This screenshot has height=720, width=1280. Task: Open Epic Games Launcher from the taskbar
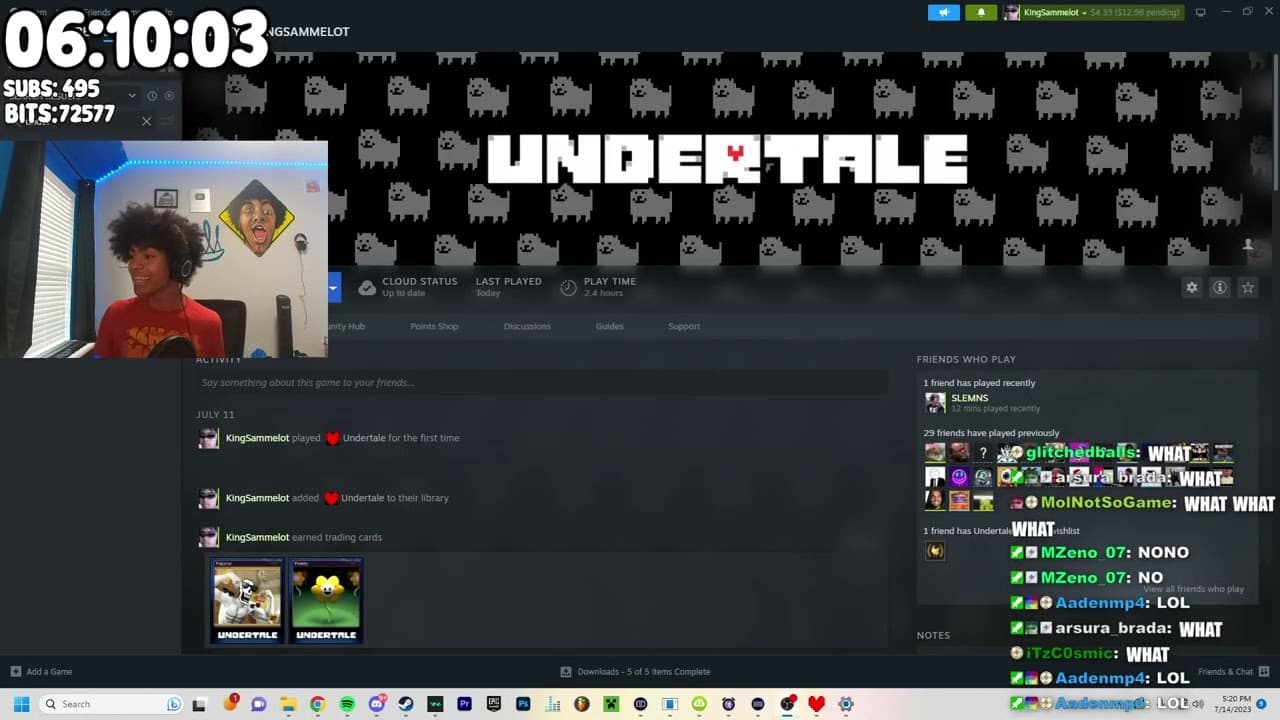coord(493,704)
